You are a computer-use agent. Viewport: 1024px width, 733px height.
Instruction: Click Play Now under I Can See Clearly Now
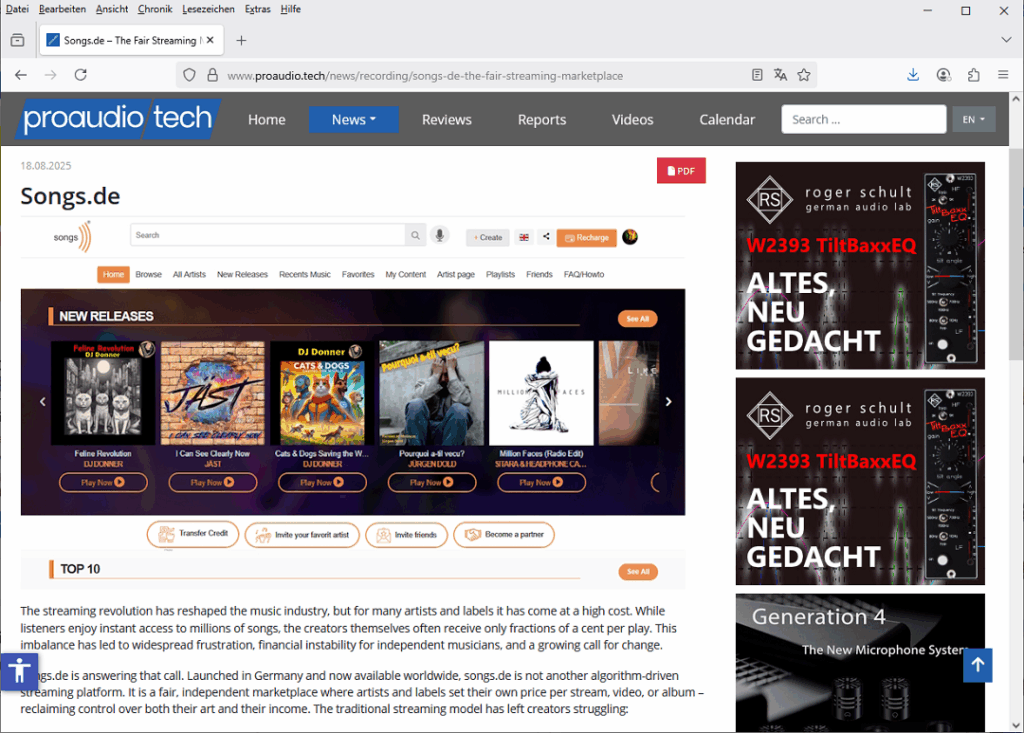(x=213, y=483)
